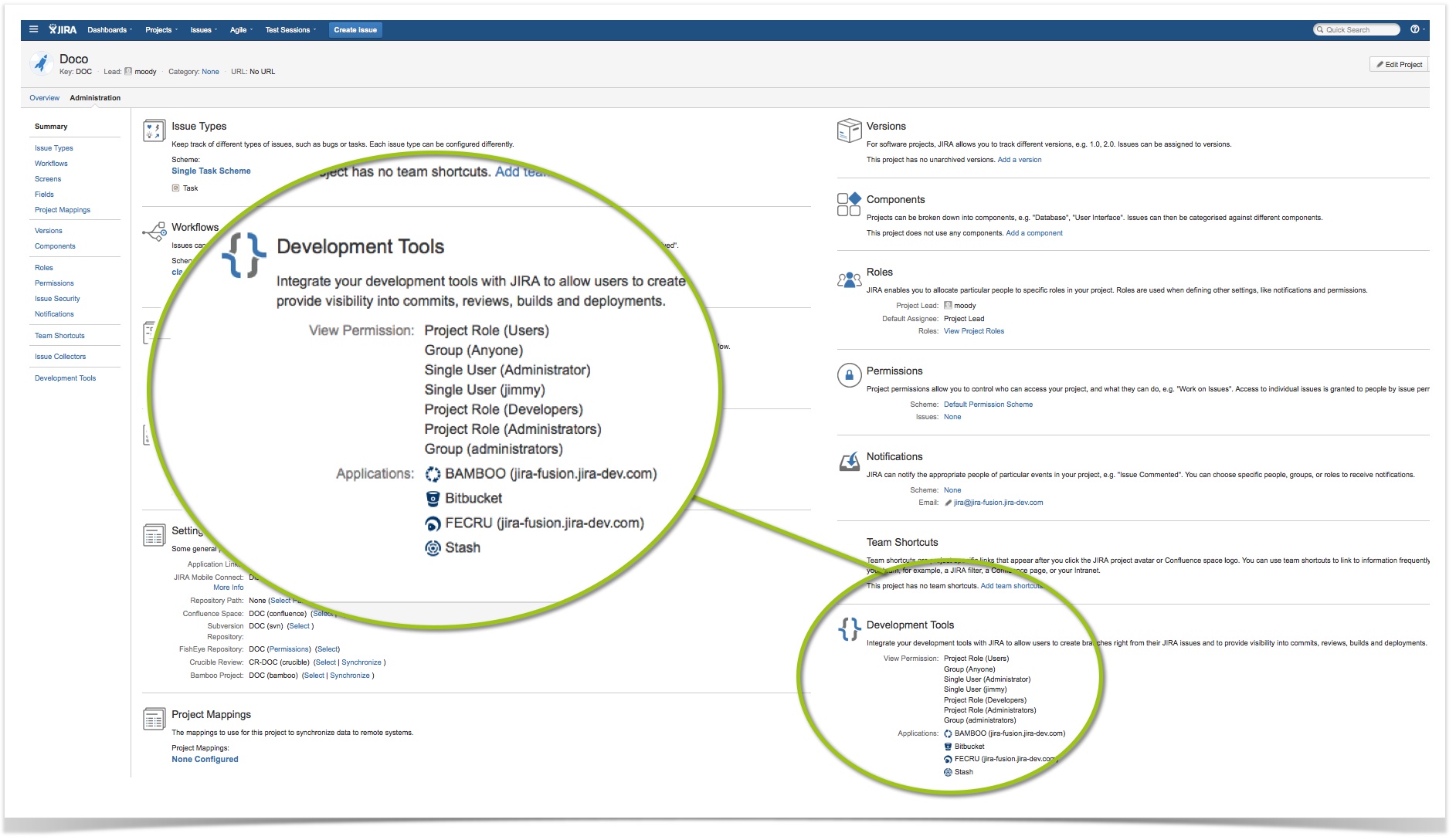Click the small FECRU application icon
The height and width of the screenshot is (840, 1456).
[x=948, y=759]
